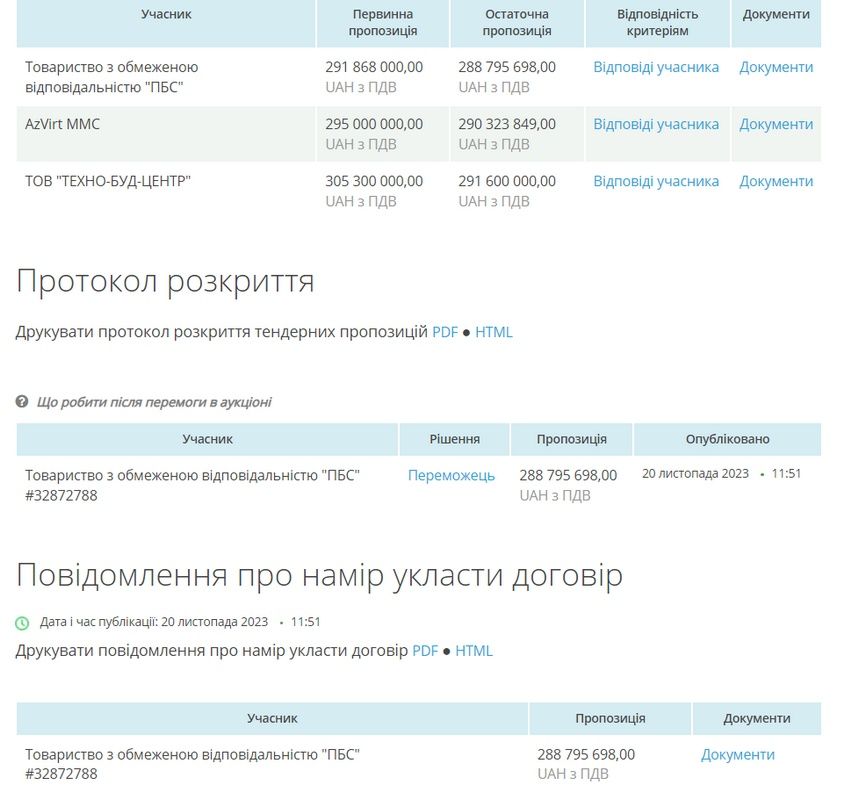The height and width of the screenshot is (800, 852).
Task: Open documents of ПБС in the first table
Action: point(776,67)
